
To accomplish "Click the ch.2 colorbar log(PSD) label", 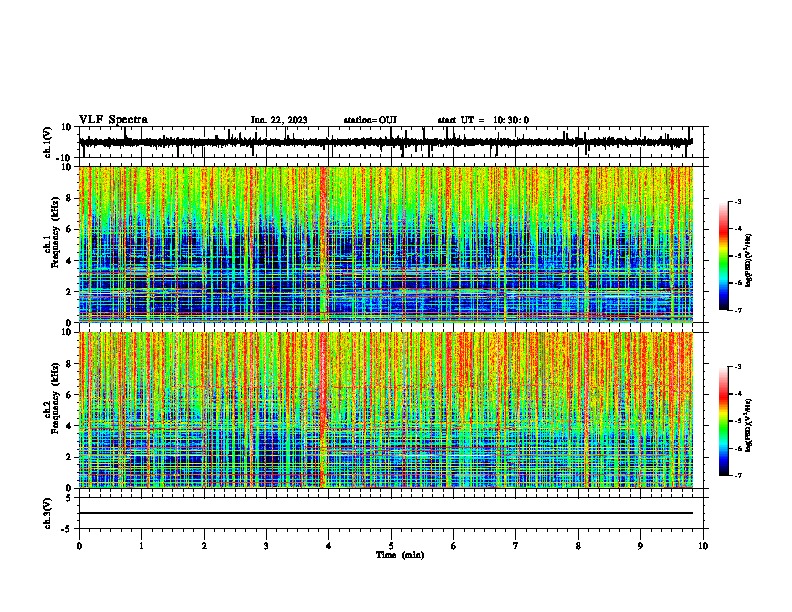I will (749, 426).
